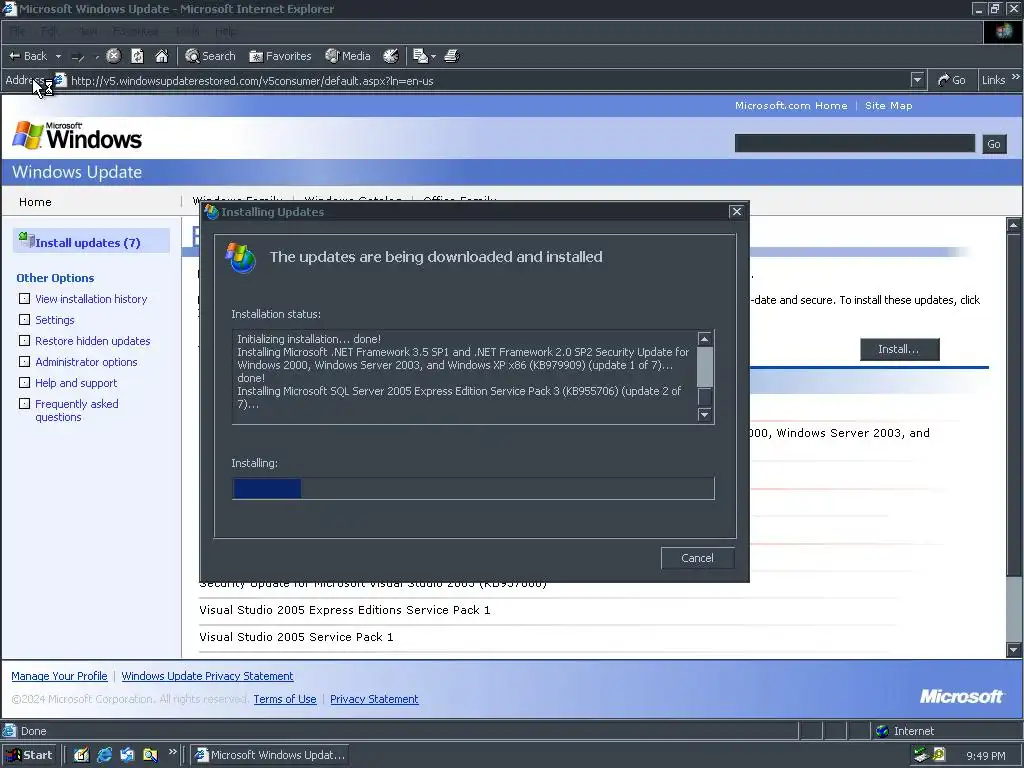Click Microsoft Windows Update taskbar button
This screenshot has width=1024, height=768.
pyautogui.click(x=269, y=755)
